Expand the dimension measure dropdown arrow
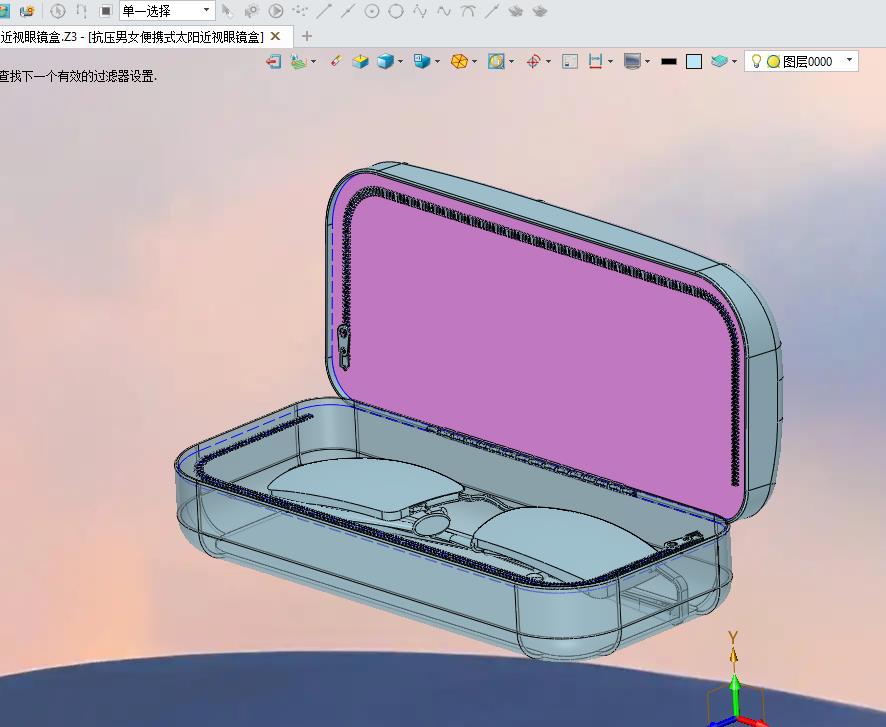Viewport: 886px width, 727px height. pos(611,61)
